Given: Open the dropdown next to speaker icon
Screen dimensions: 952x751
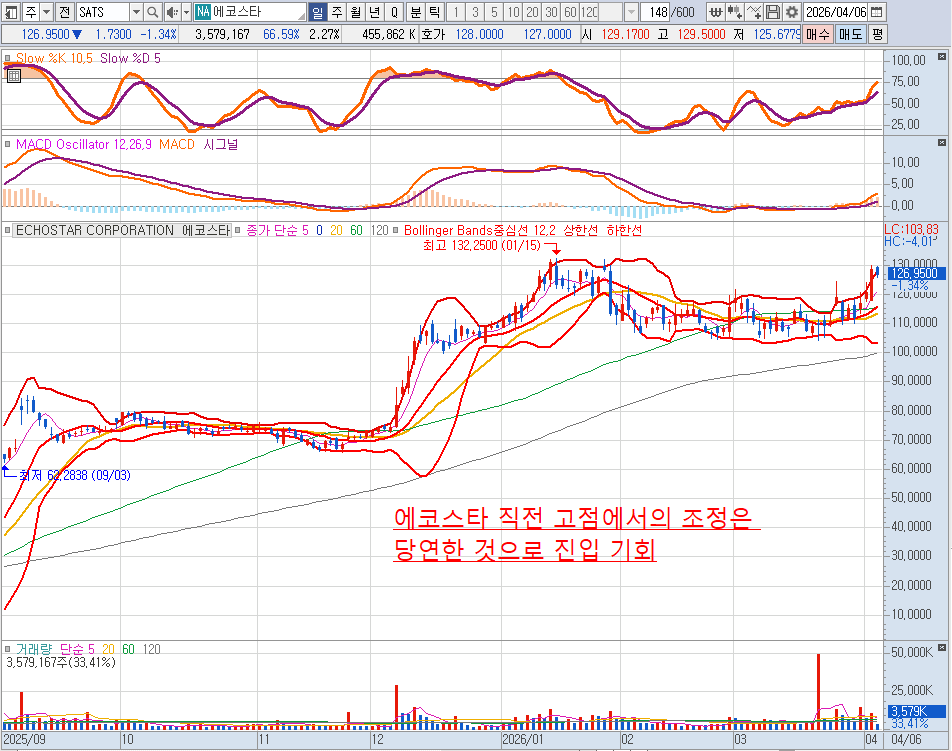Looking at the screenshot, I should click(184, 12).
